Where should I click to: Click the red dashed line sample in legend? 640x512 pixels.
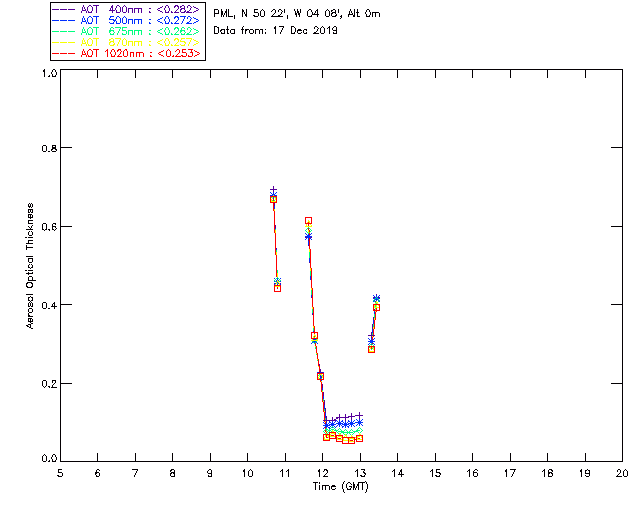(x=64, y=53)
